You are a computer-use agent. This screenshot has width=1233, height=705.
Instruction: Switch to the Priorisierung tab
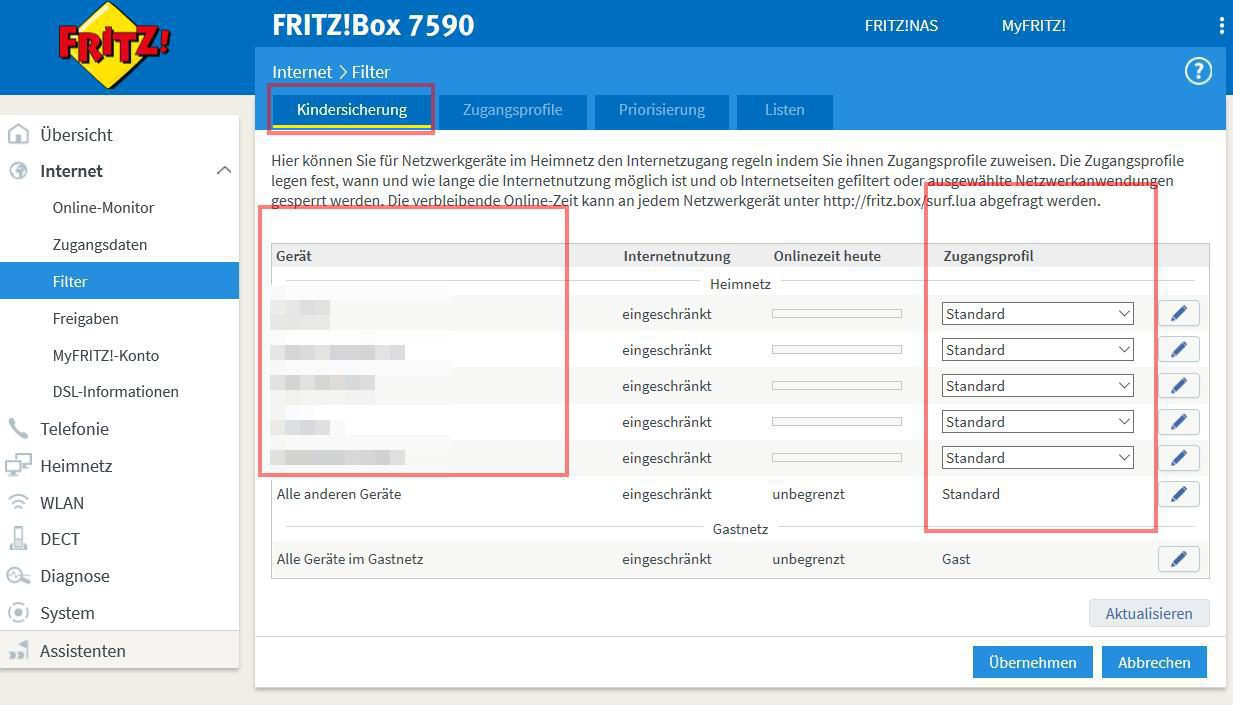click(x=661, y=110)
